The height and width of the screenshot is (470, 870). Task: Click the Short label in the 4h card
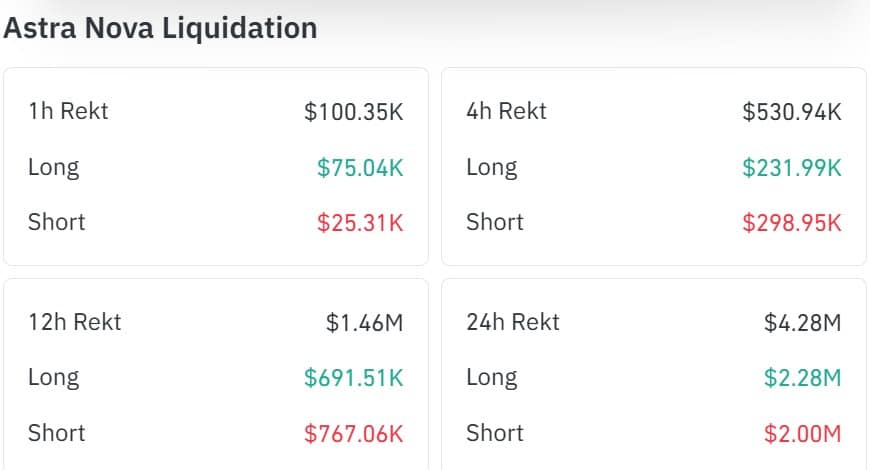pos(494,222)
